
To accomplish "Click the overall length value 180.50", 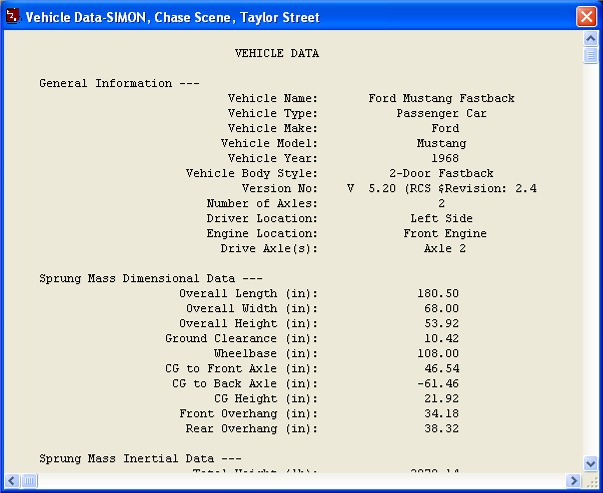I will pyautogui.click(x=438, y=293).
